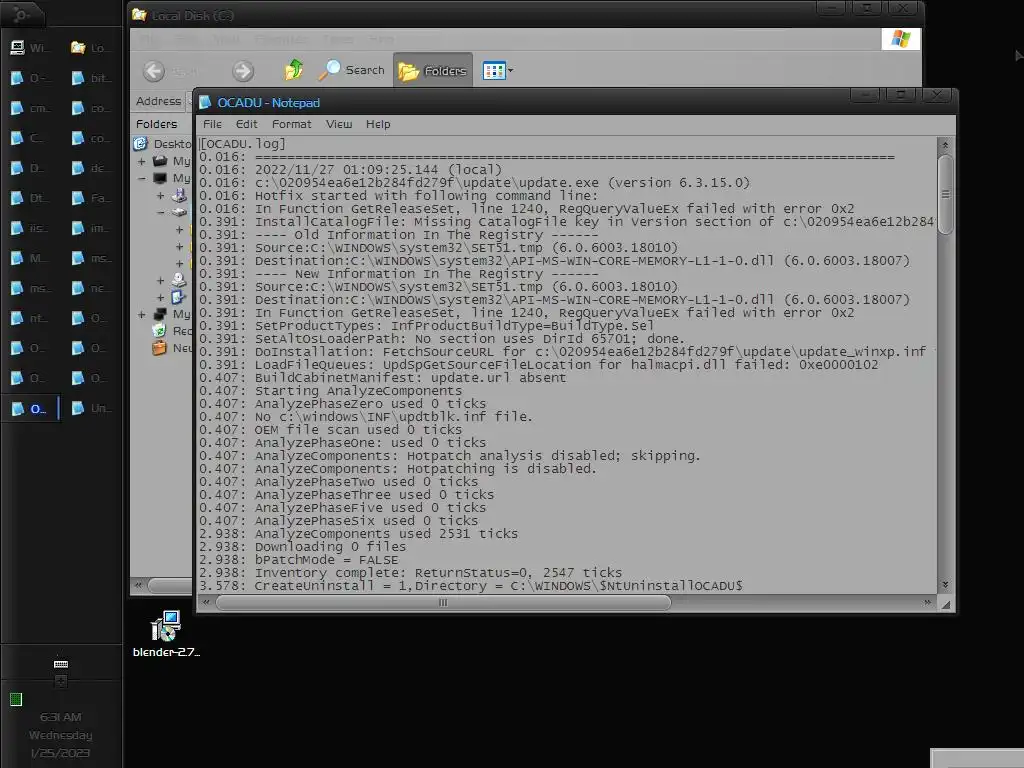The width and height of the screenshot is (1024, 768).
Task: Switch to 'Dt...' Notepad taskbar item
Action: (31, 198)
